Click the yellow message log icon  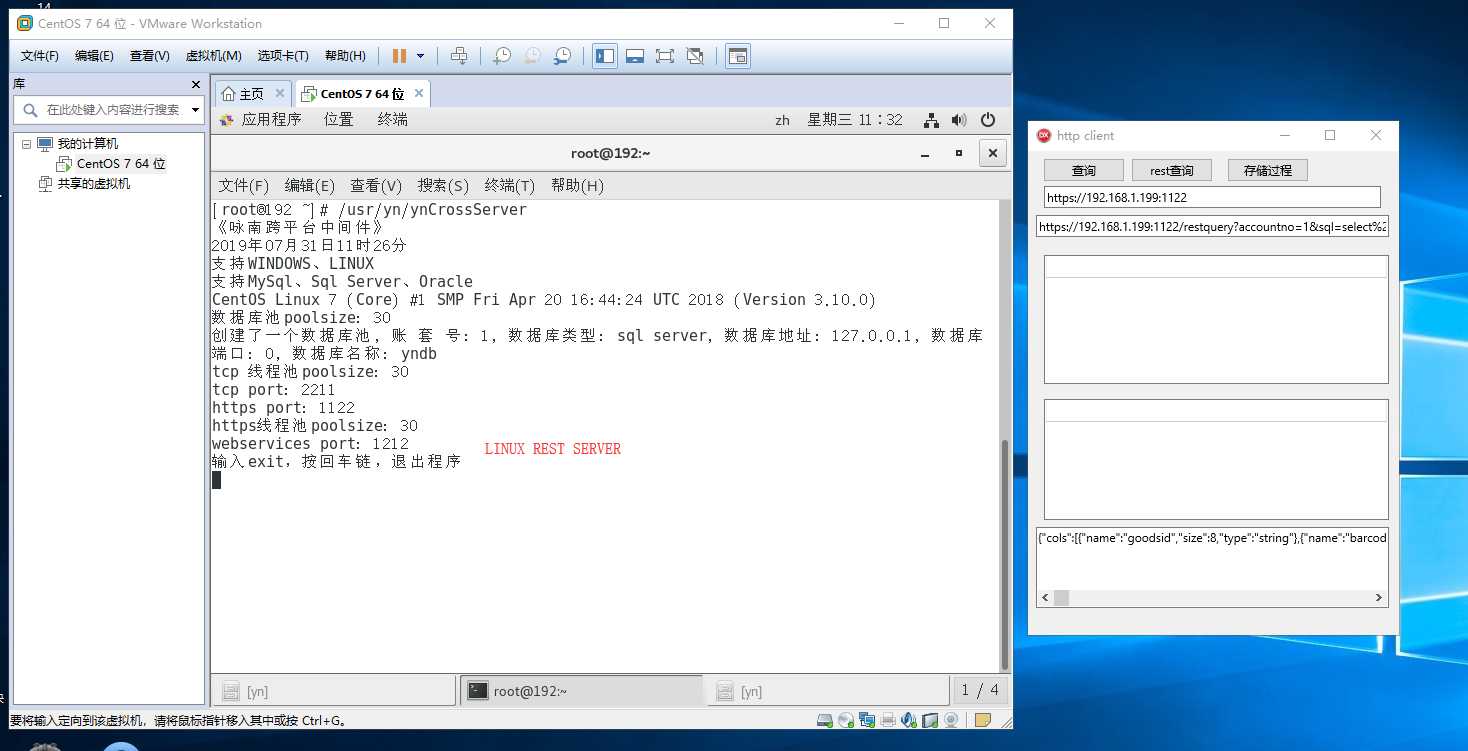click(982, 719)
